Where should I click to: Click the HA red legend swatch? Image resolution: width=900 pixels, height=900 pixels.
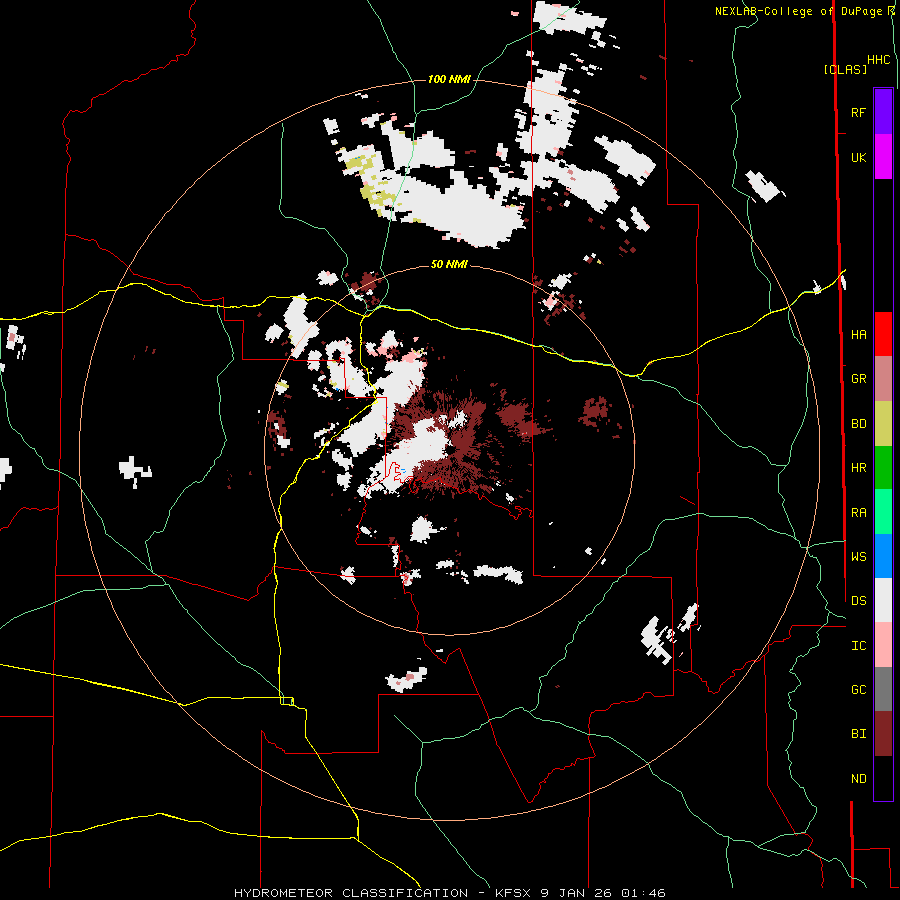(x=883, y=334)
